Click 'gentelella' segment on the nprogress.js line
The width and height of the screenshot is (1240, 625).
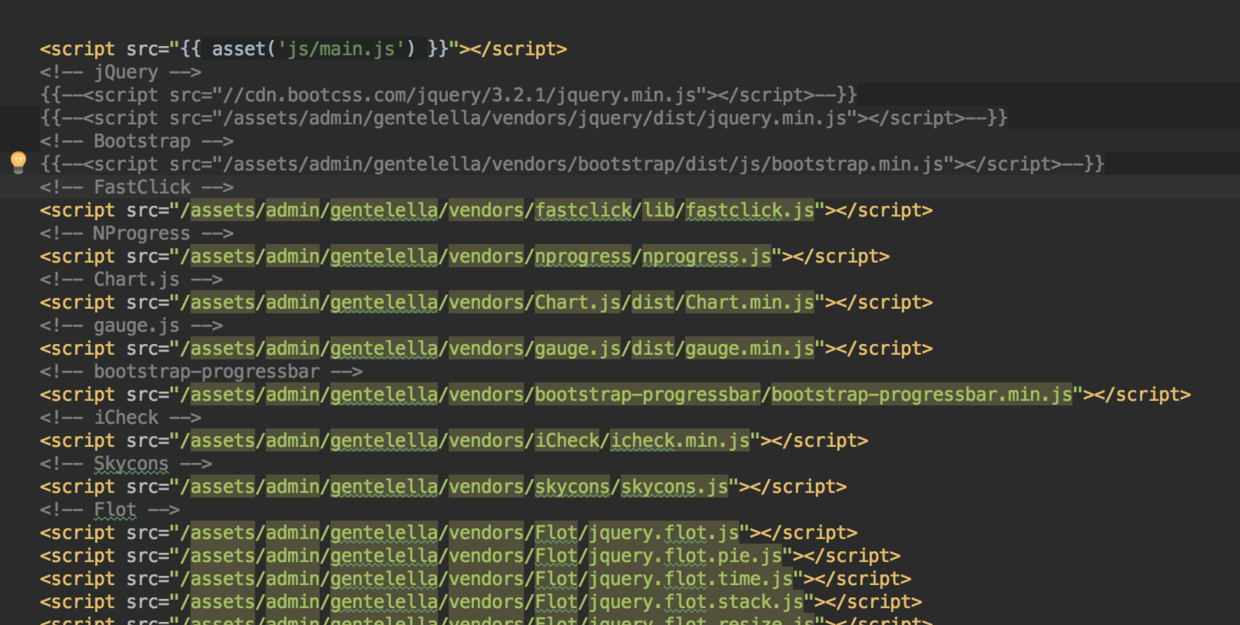coord(384,256)
